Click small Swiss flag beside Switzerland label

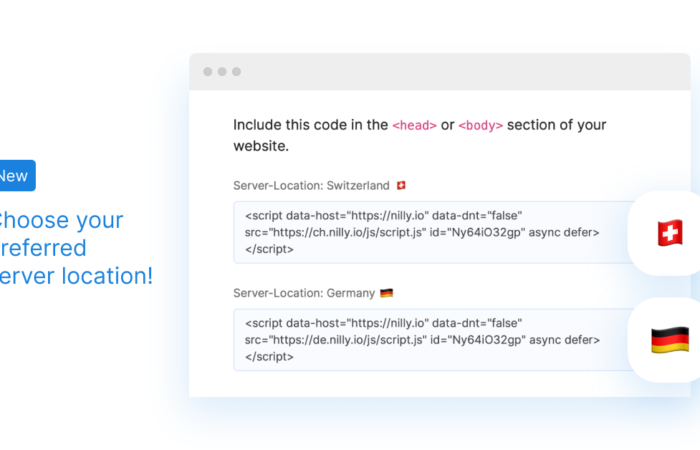pos(402,186)
